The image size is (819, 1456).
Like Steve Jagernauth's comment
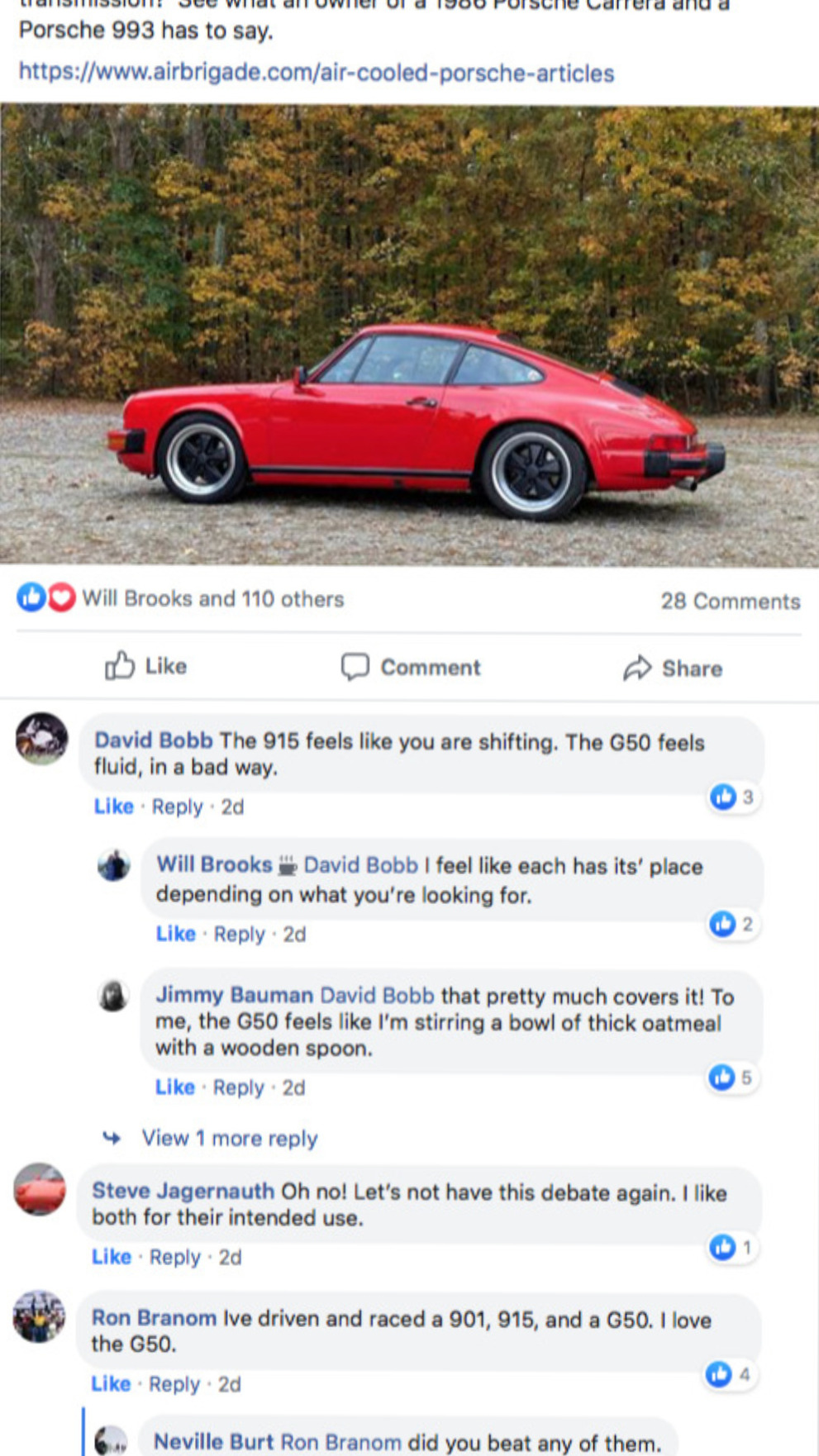coord(112,1256)
